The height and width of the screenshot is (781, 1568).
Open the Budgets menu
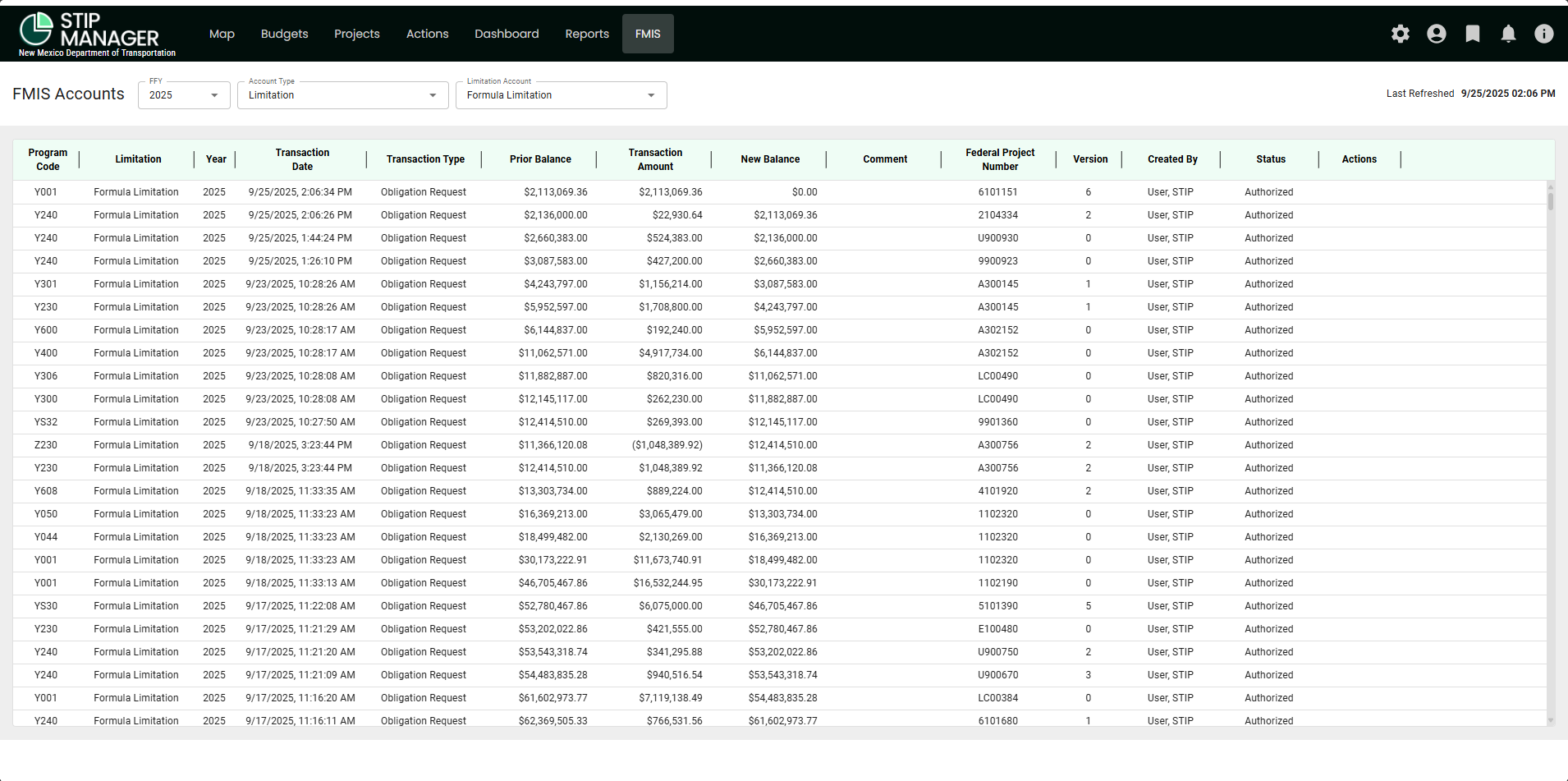point(284,34)
